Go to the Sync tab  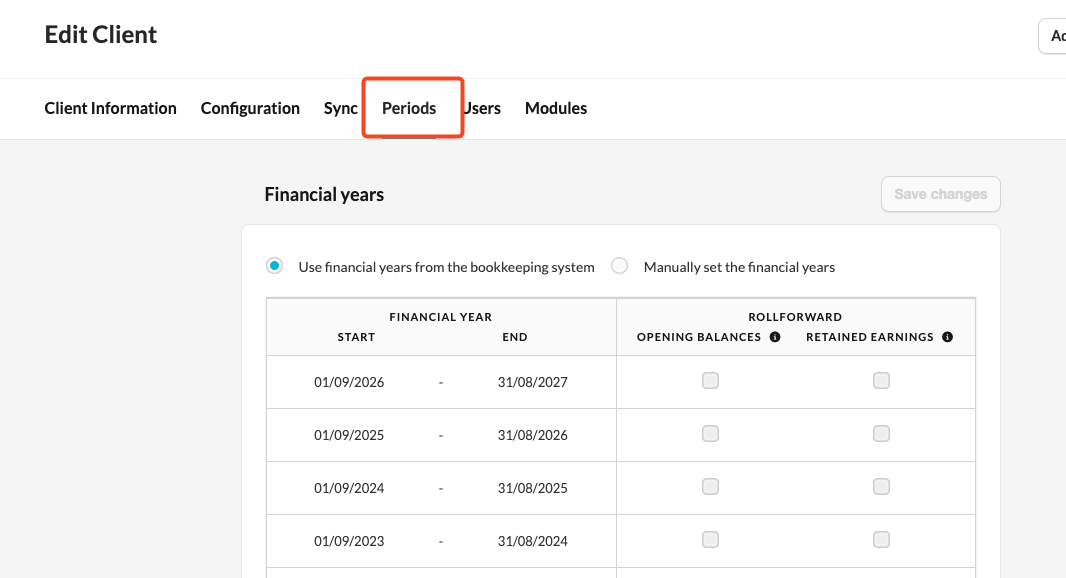pos(340,108)
